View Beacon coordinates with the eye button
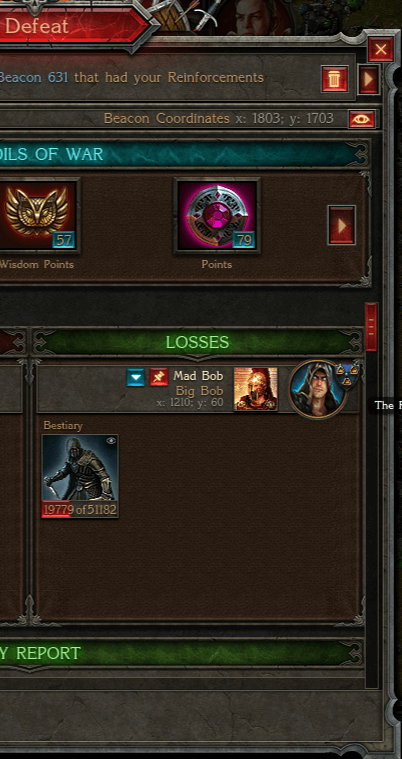The width and height of the screenshot is (402, 759). click(362, 119)
